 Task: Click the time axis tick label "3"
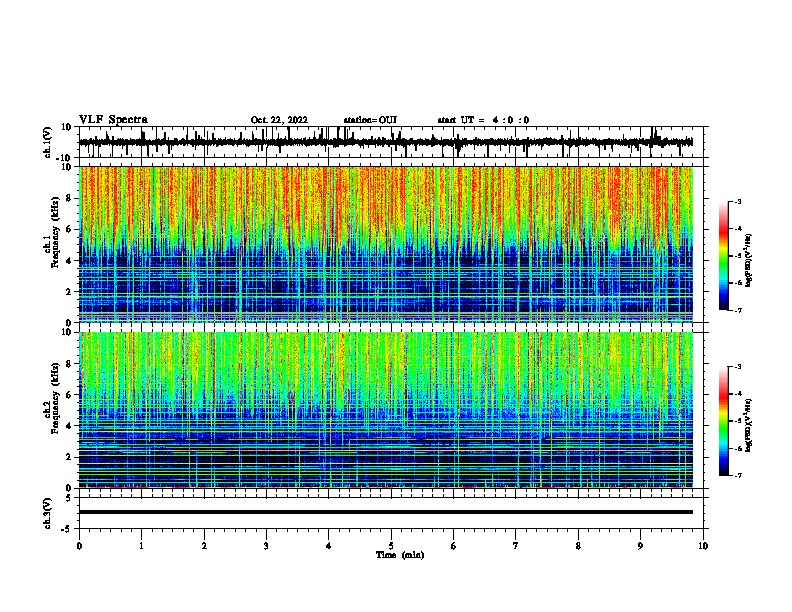(x=266, y=546)
